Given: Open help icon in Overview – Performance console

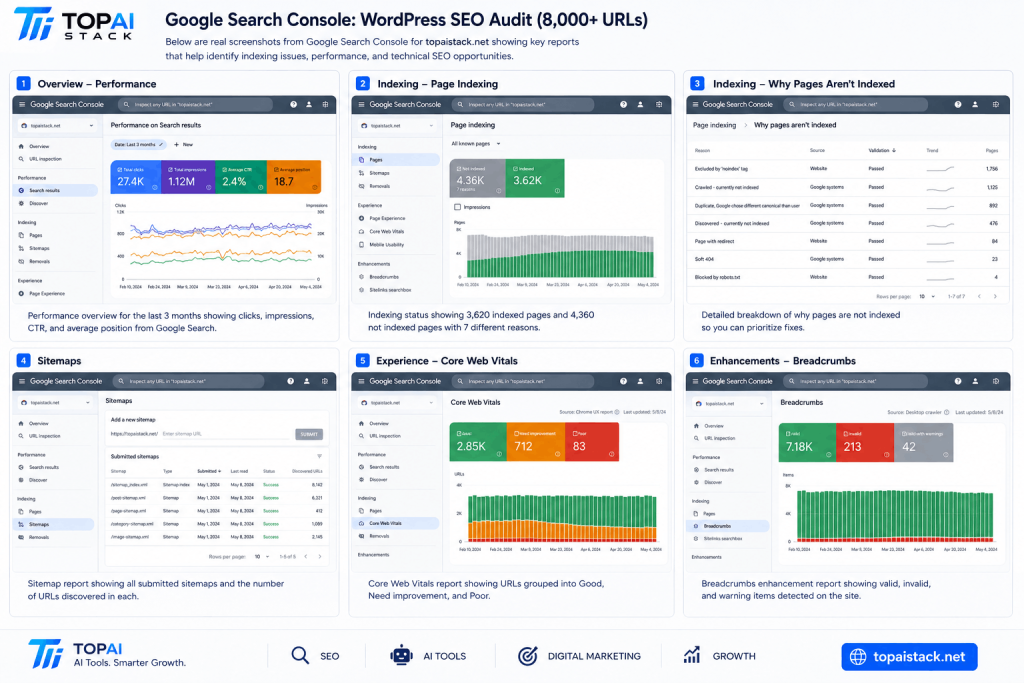Looking at the screenshot, I should click(x=293, y=104).
